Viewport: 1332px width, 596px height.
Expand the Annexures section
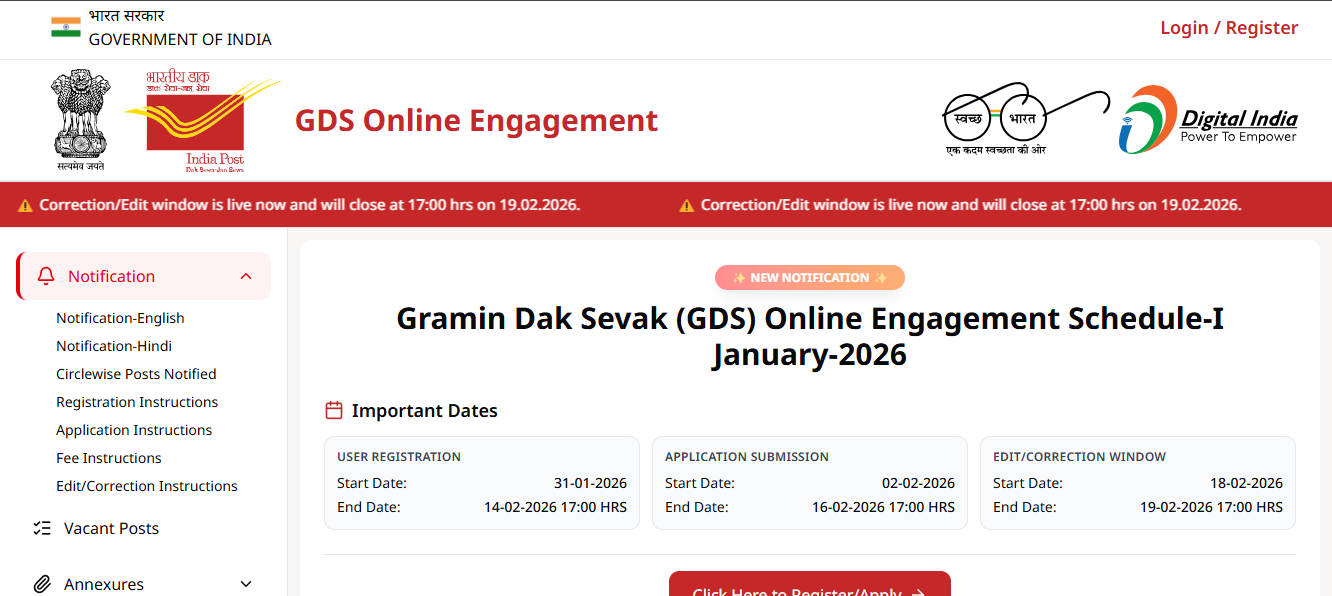pos(246,584)
